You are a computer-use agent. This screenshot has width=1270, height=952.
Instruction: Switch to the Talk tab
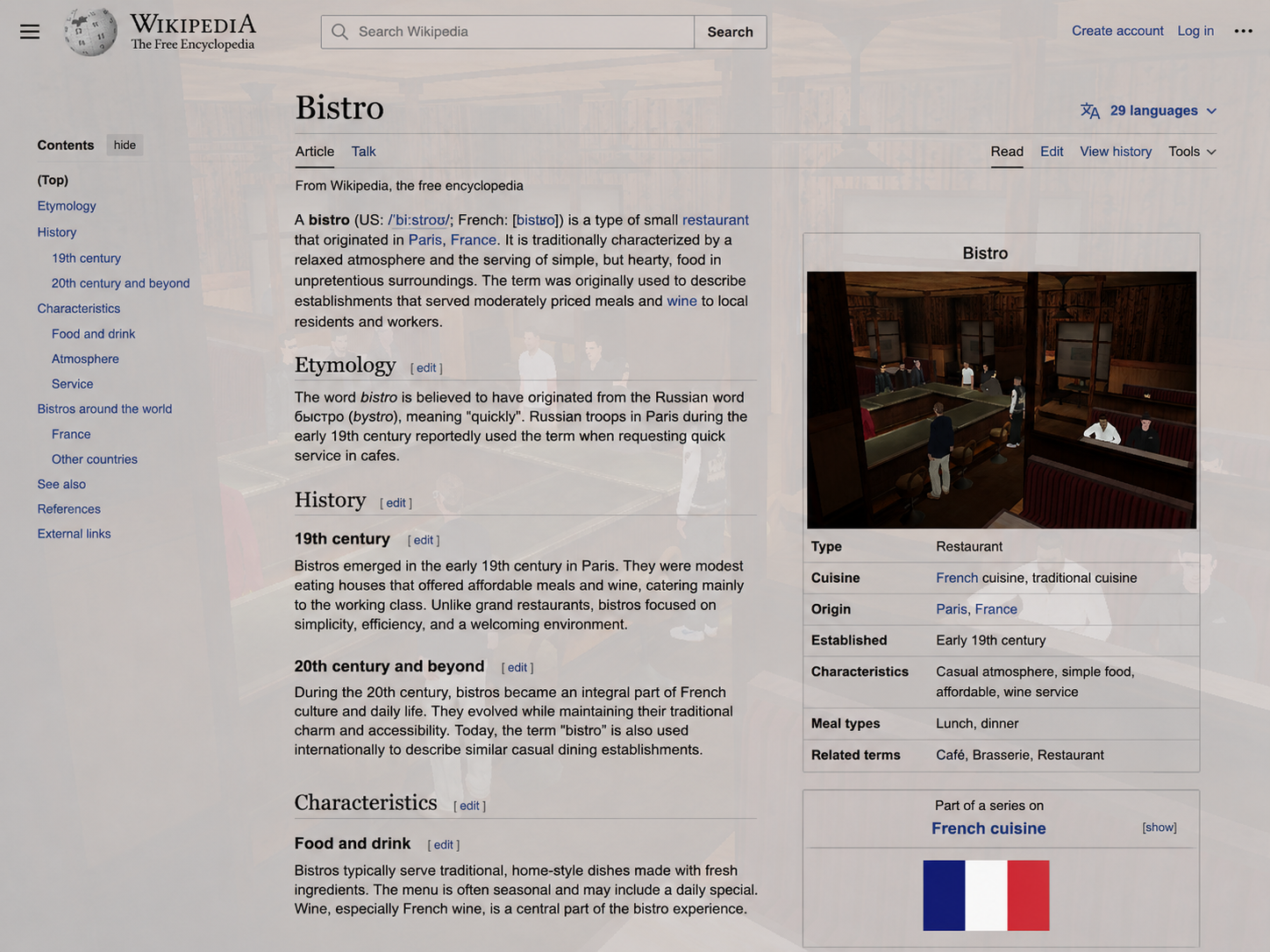(x=363, y=152)
